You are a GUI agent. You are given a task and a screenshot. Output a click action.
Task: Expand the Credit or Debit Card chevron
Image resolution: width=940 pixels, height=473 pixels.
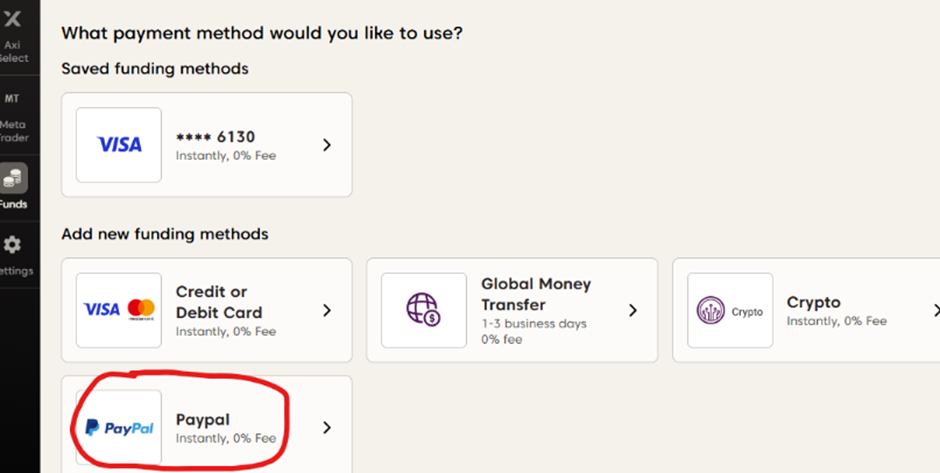[327, 310]
